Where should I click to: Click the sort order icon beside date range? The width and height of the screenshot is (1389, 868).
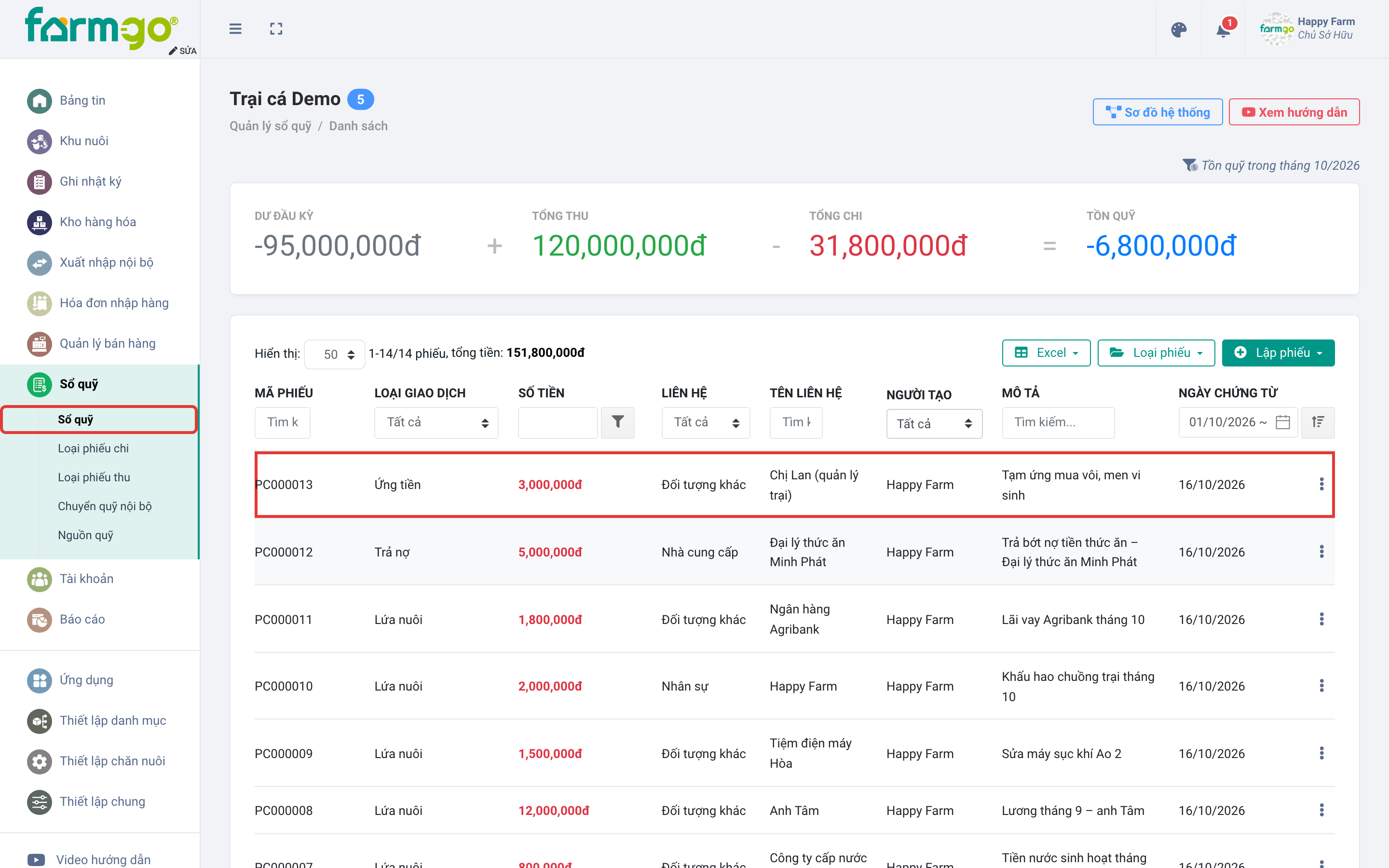pyautogui.click(x=1318, y=422)
